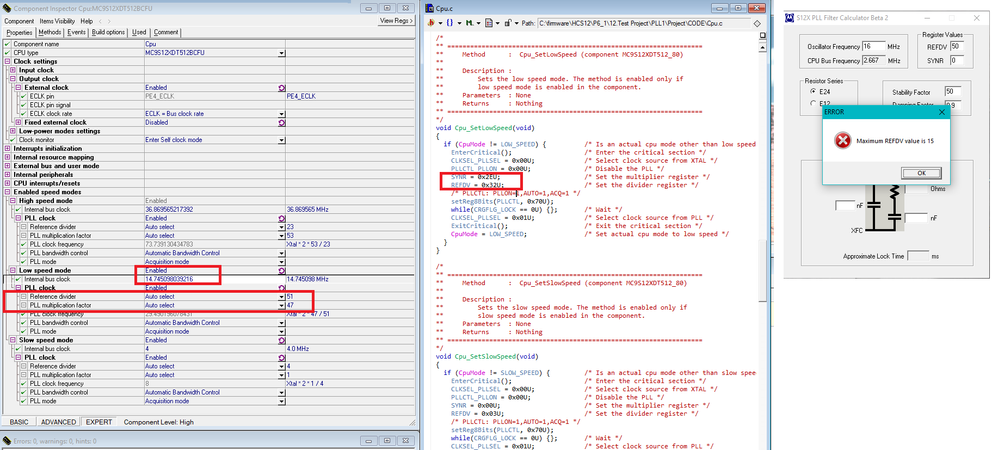The width and height of the screenshot is (998, 450).
Task: Collapse the Clock settings tree node
Action: tap(7, 61)
